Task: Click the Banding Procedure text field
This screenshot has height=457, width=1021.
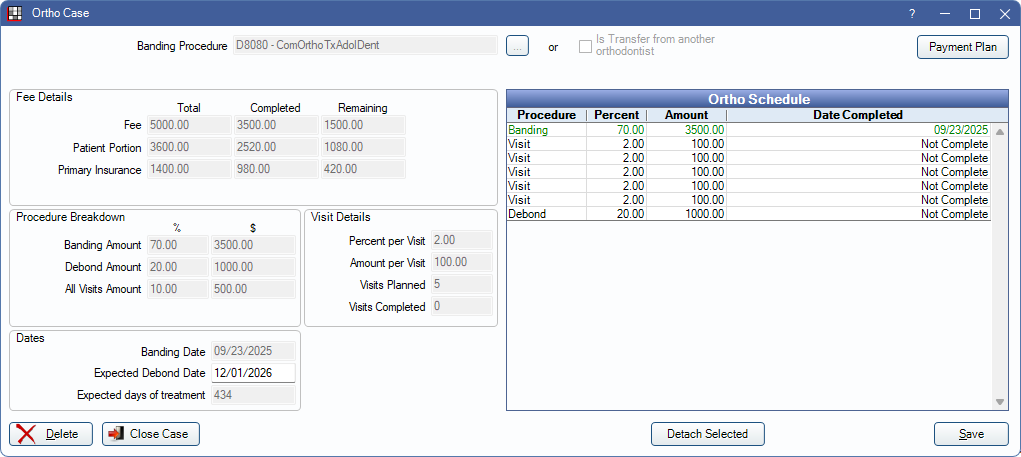Action: [x=364, y=45]
